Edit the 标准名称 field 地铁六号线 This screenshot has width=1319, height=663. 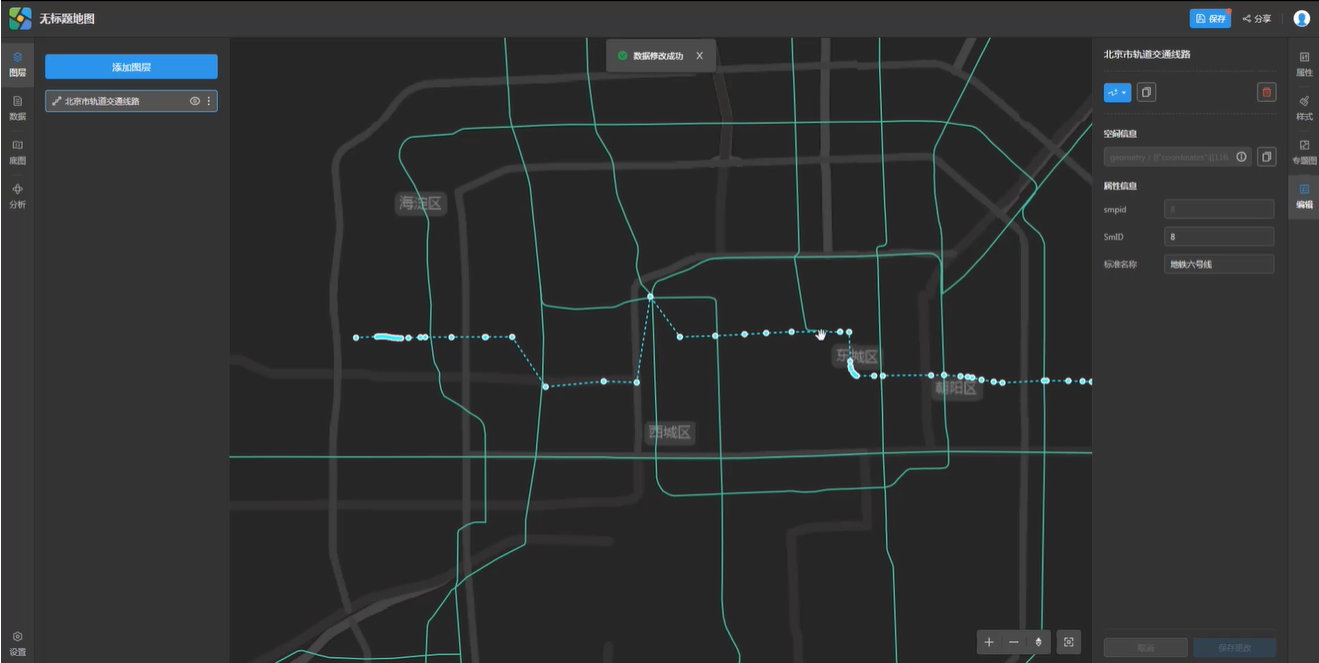[x=1219, y=264]
